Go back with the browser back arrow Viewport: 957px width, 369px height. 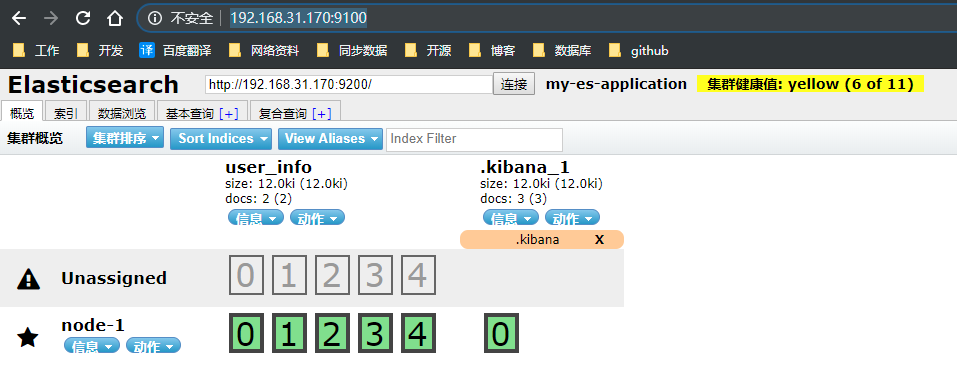click(19, 18)
